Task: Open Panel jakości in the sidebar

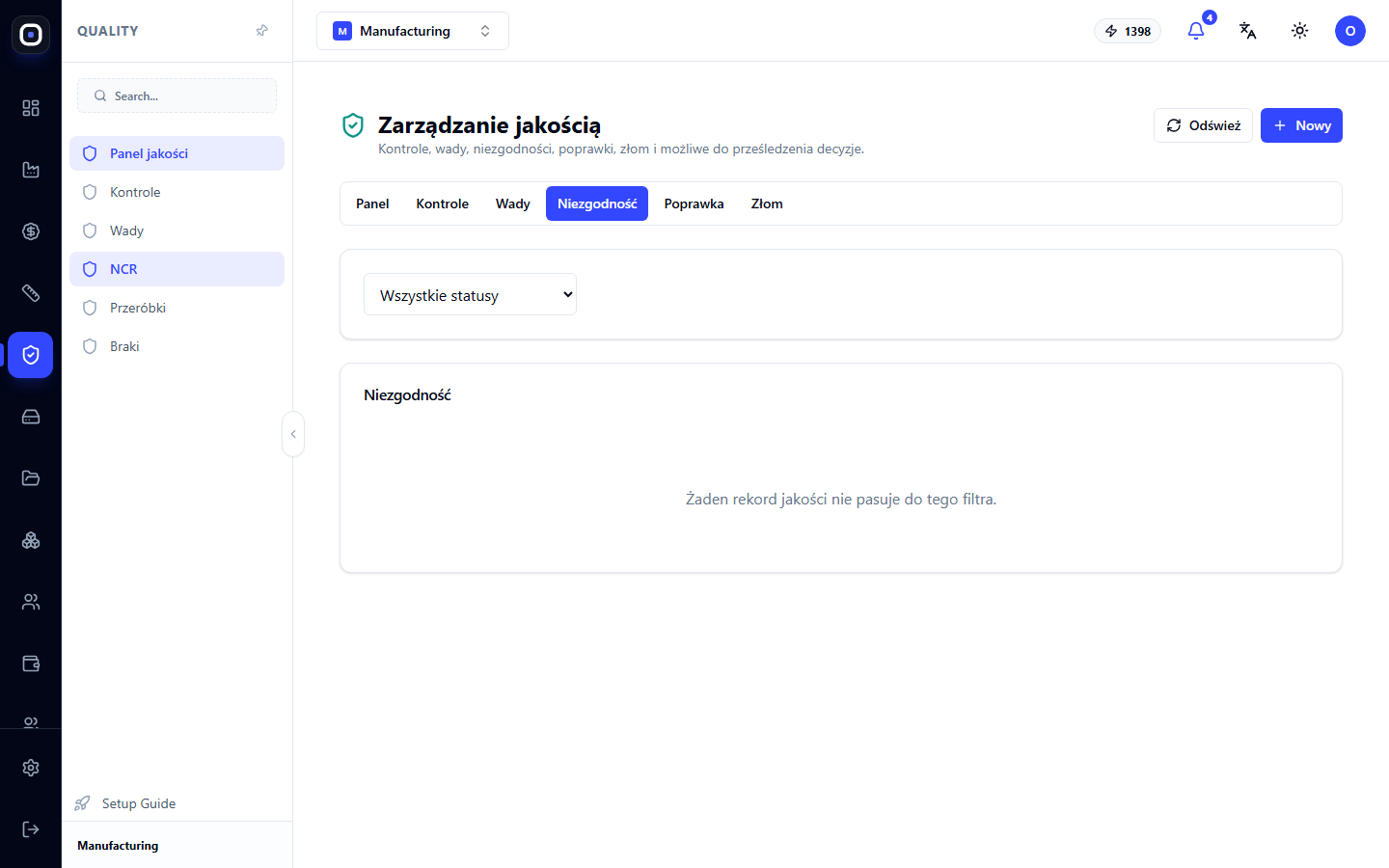Action: pos(177,153)
